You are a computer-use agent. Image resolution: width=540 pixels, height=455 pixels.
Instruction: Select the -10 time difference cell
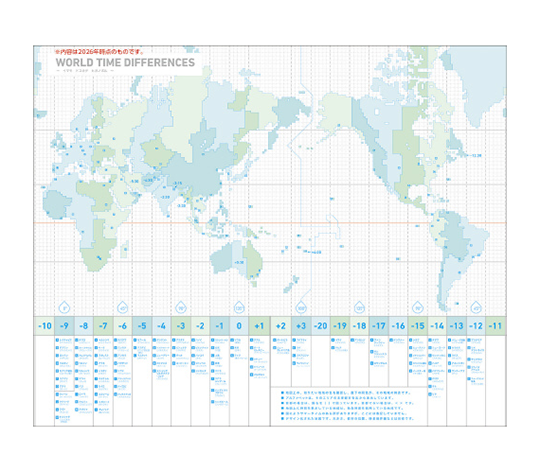click(44, 326)
